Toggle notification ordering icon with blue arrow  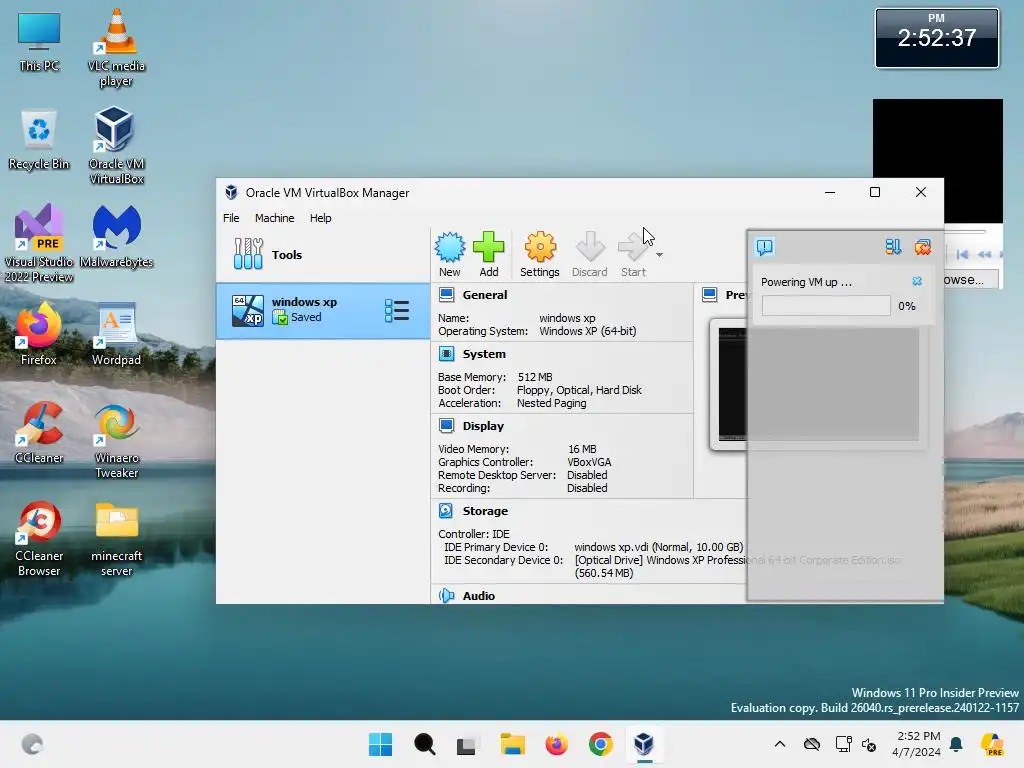coord(893,247)
